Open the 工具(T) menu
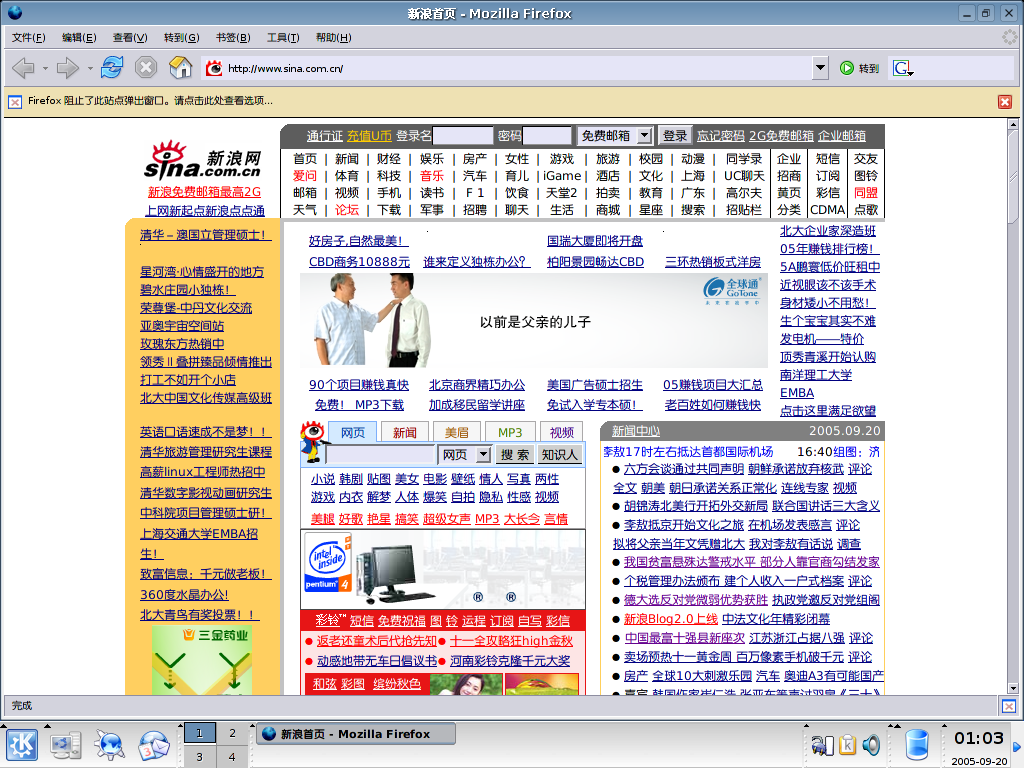This screenshot has height=768, width=1024. 283,37
